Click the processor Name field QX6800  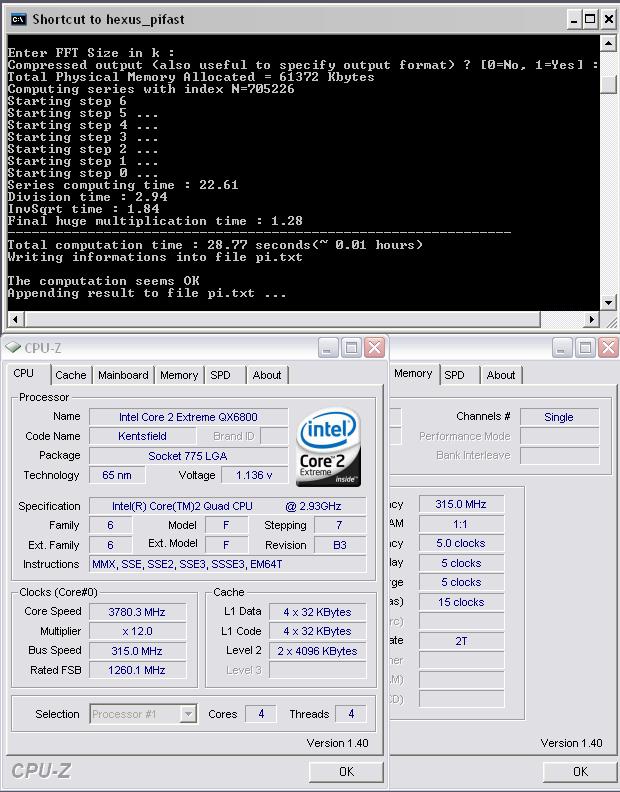188,417
